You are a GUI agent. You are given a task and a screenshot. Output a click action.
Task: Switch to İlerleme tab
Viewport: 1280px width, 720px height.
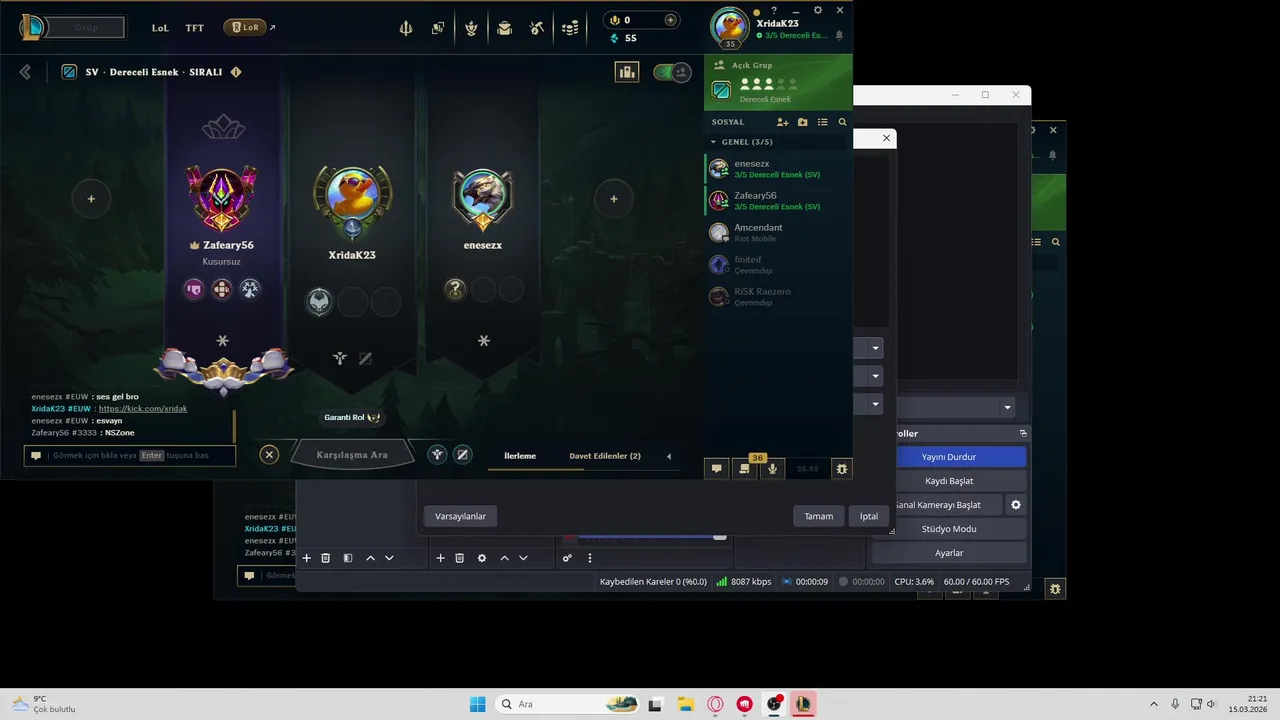(520, 456)
